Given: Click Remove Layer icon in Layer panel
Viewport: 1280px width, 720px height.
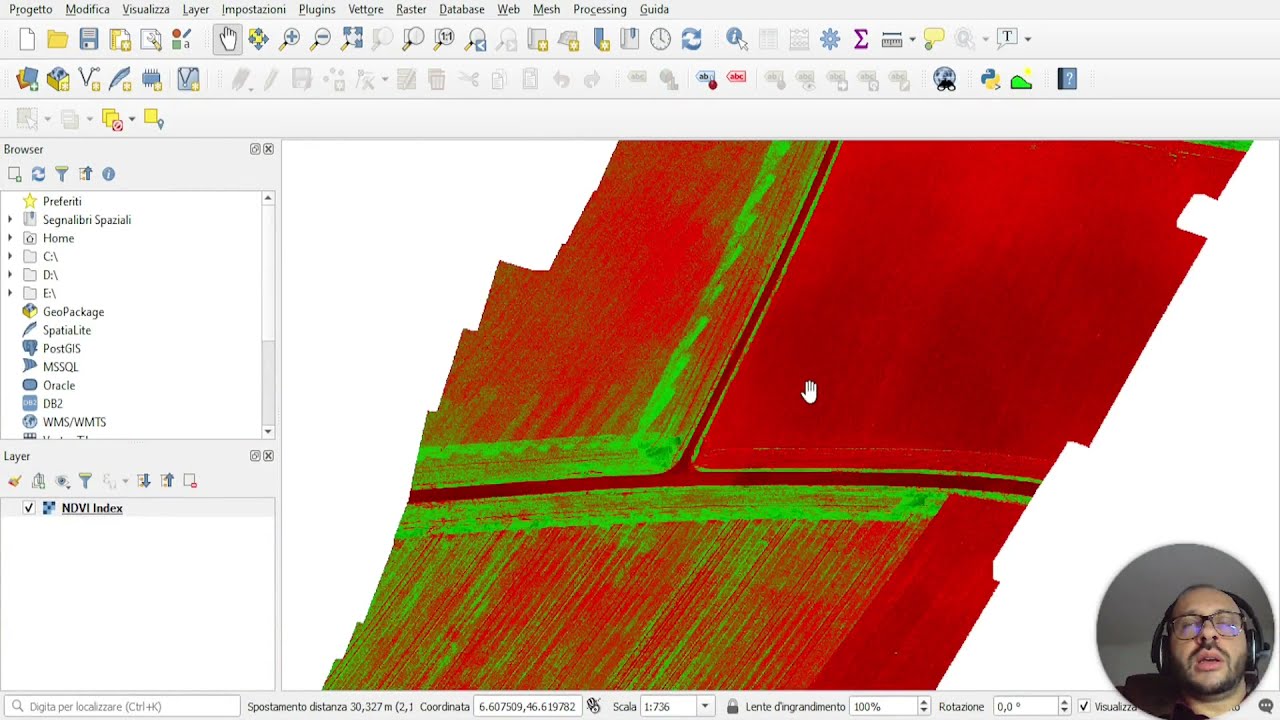Looking at the screenshot, I should click(x=190, y=481).
